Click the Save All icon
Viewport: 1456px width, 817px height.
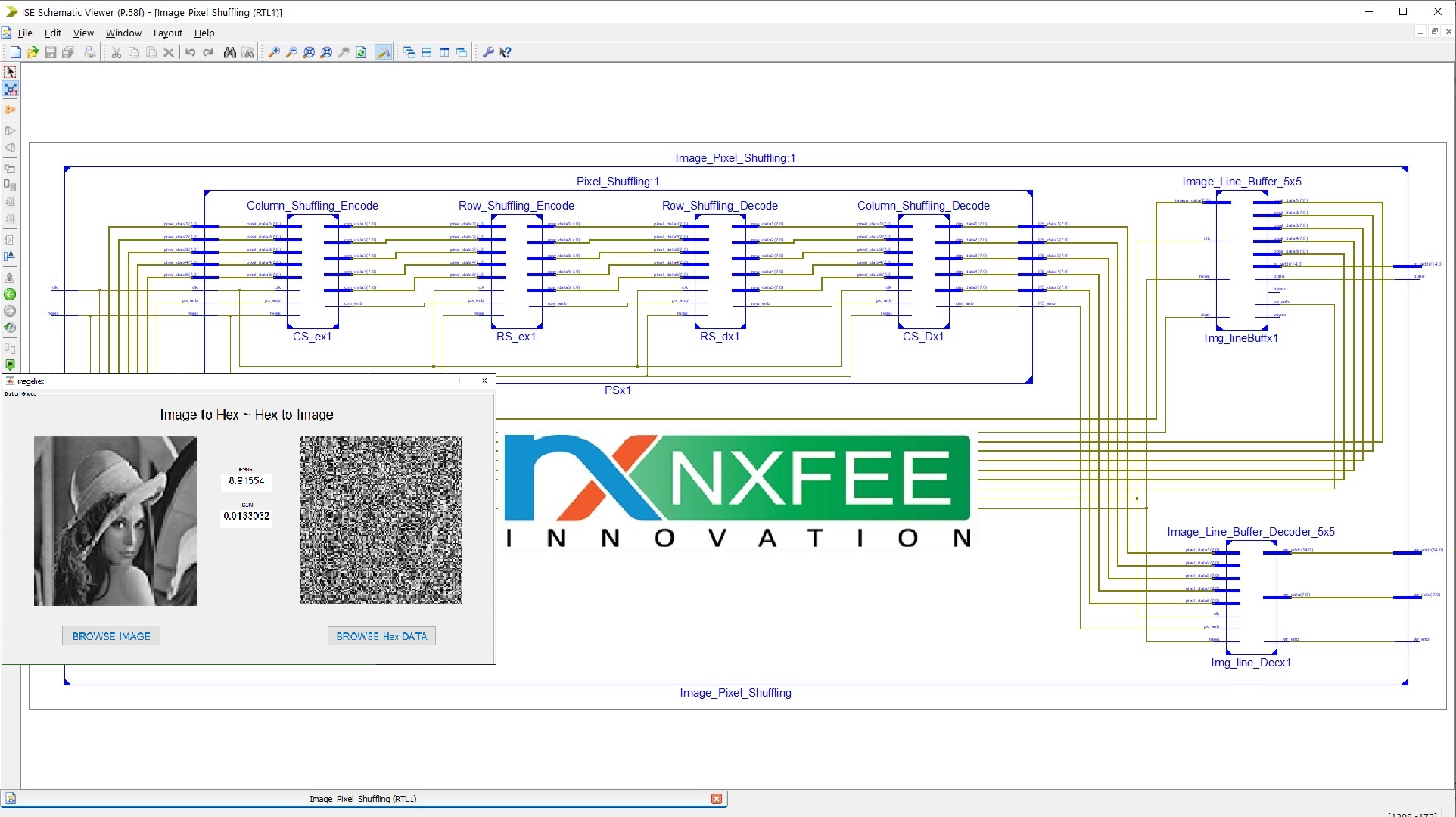click(x=67, y=52)
